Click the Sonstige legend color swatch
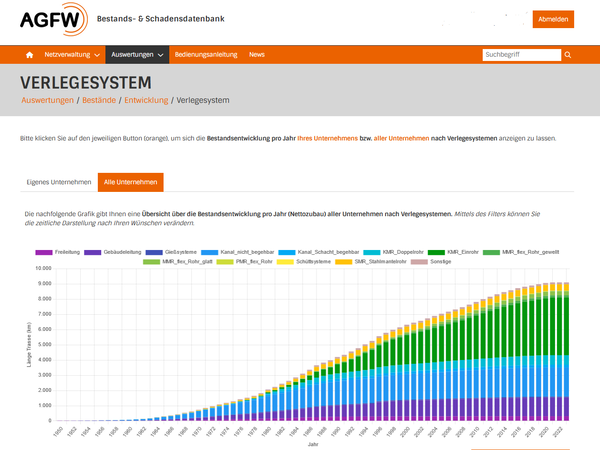 (x=419, y=262)
